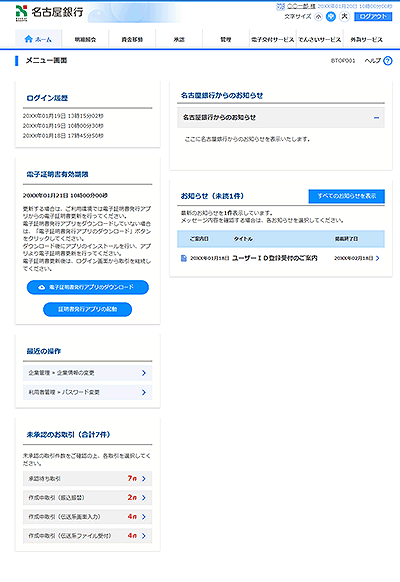400x582 pixels.
Task: Open 企業管理 > 企業情報の変更 chevron
Action: coord(144,373)
